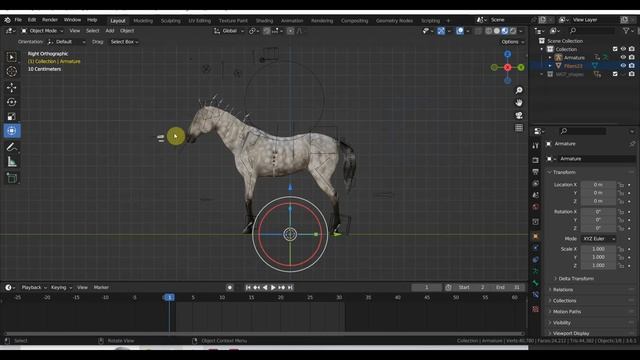Open the Object properties orange tab

[x=536, y=236]
